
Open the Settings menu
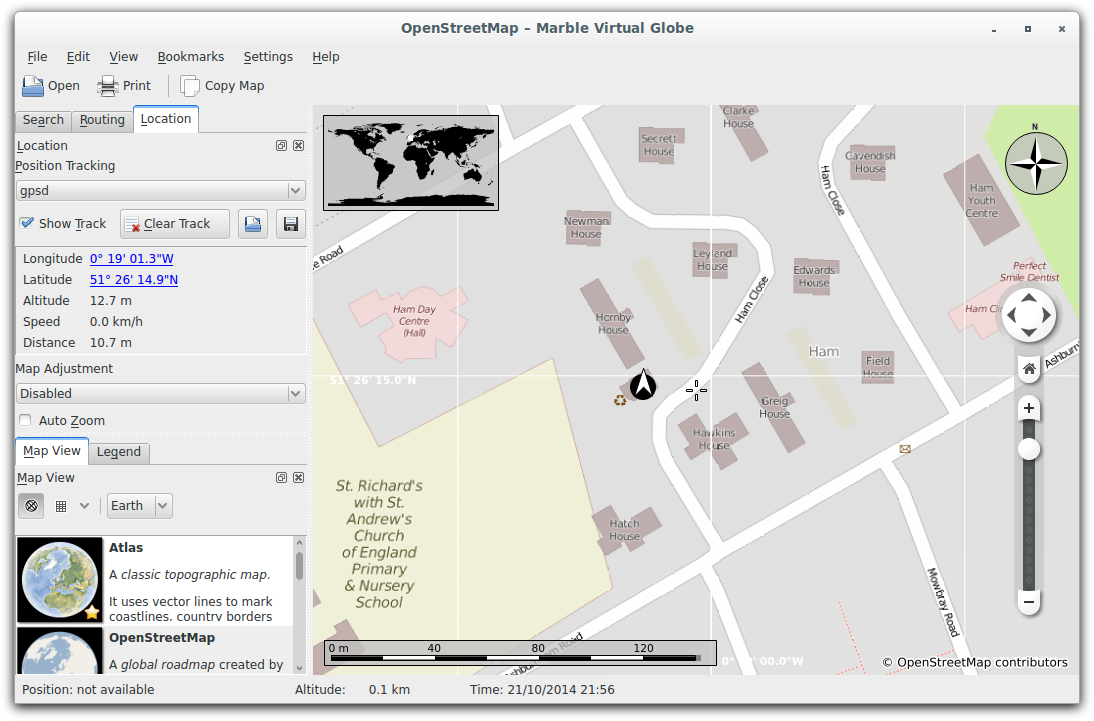coord(268,57)
